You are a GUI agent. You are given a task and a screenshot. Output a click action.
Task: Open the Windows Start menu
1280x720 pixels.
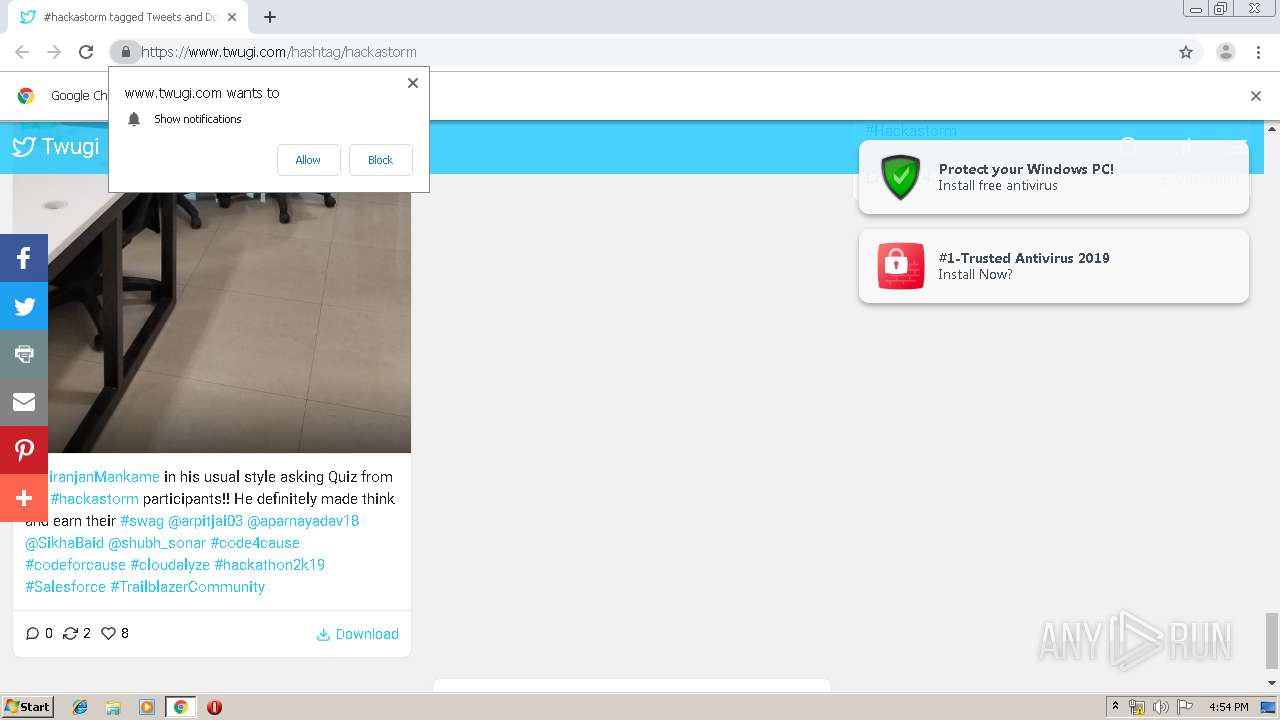tap(28, 707)
